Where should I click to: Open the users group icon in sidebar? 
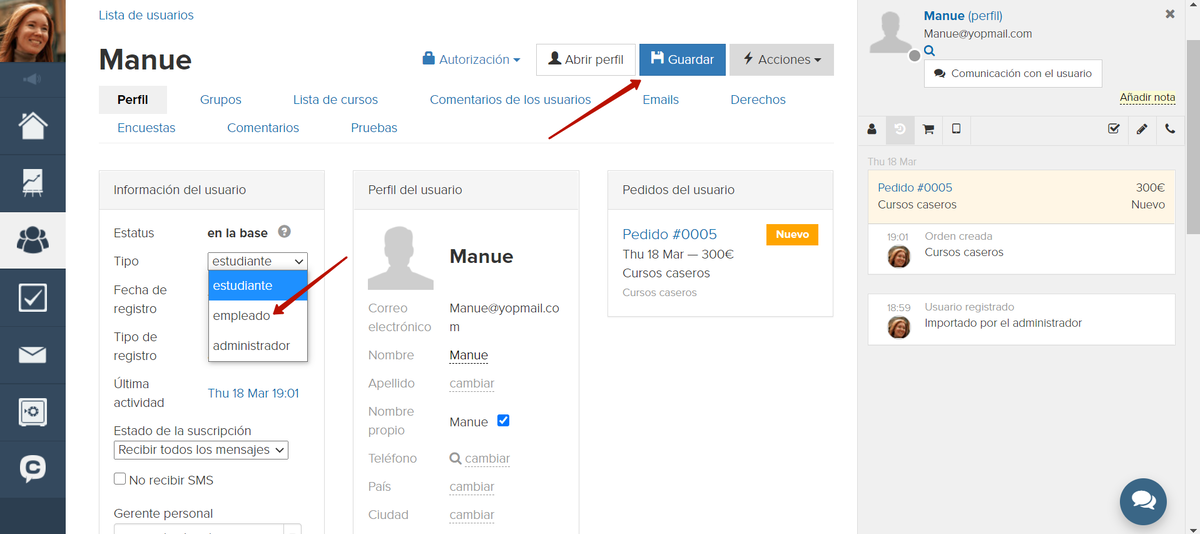click(x=33, y=239)
